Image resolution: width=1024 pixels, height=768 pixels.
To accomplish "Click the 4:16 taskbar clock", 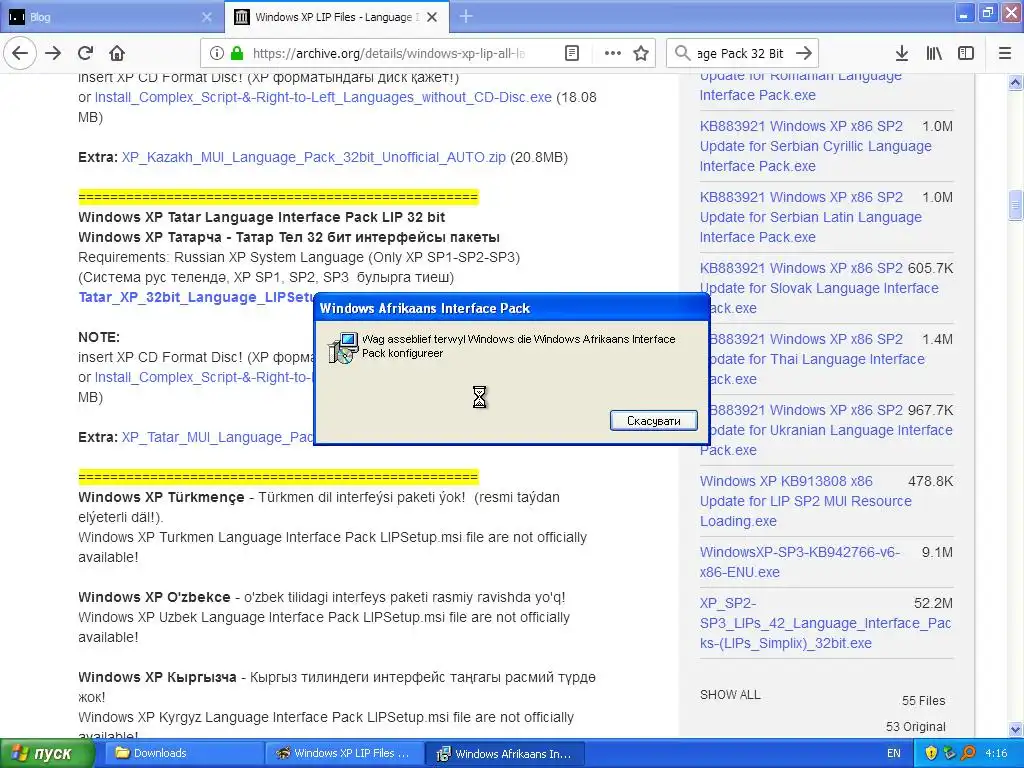I will click(996, 753).
